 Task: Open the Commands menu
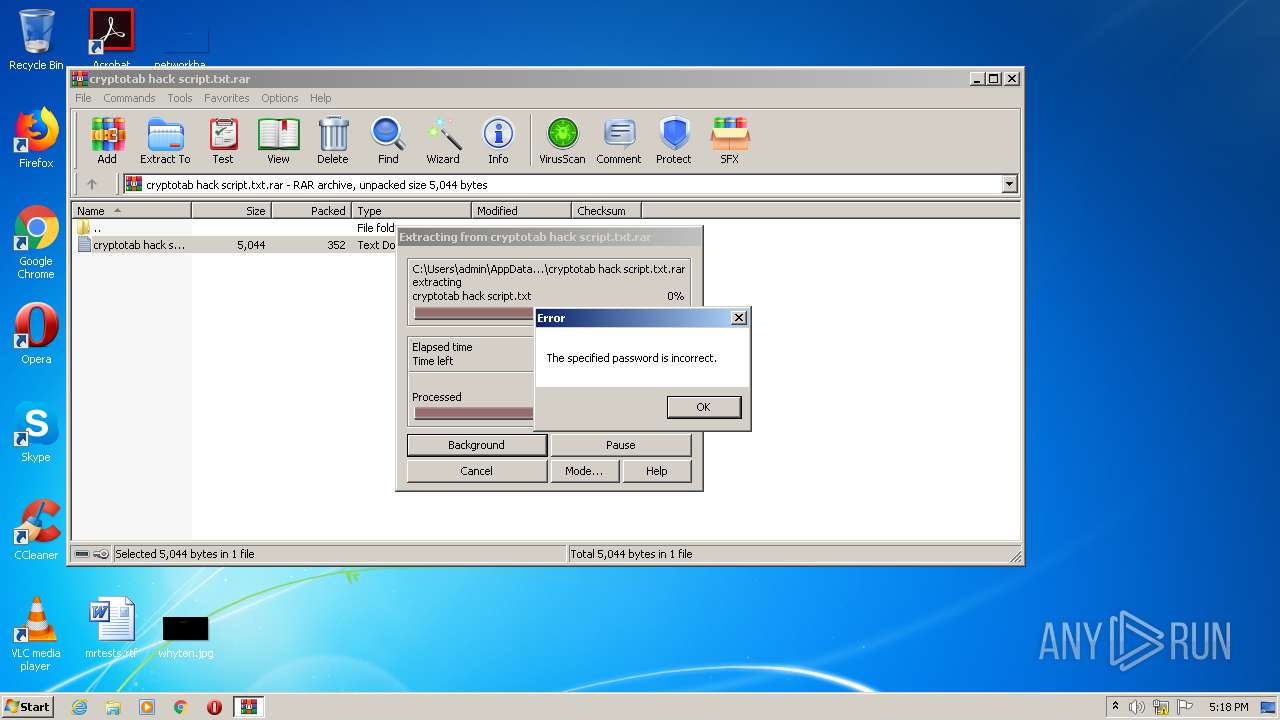(129, 98)
